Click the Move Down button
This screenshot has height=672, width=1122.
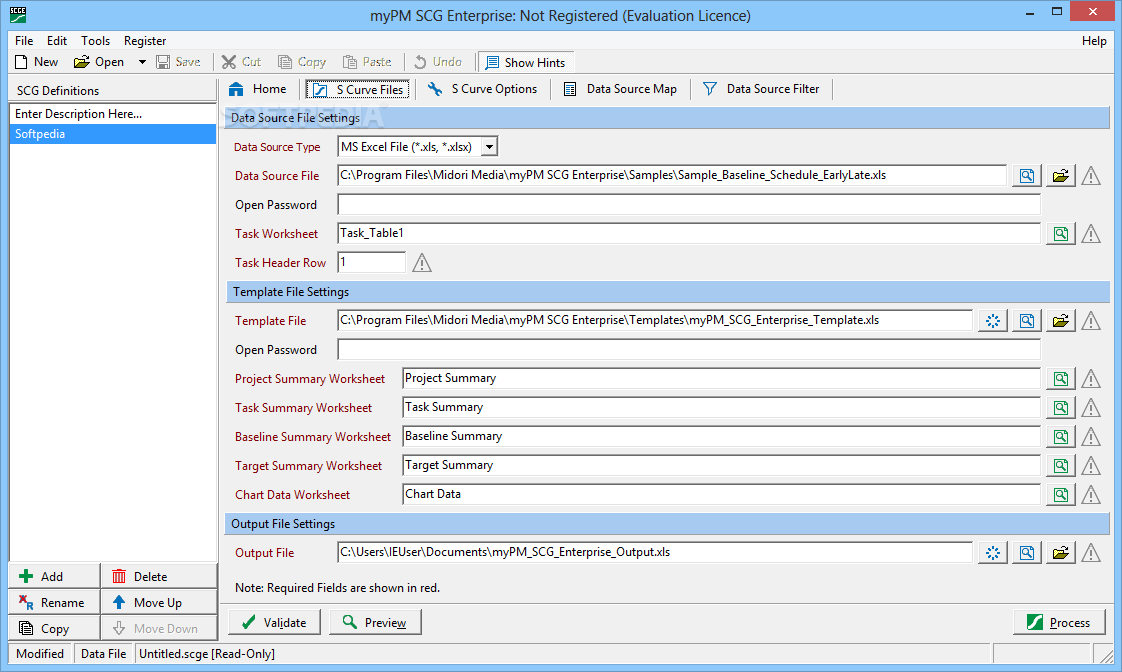point(159,628)
